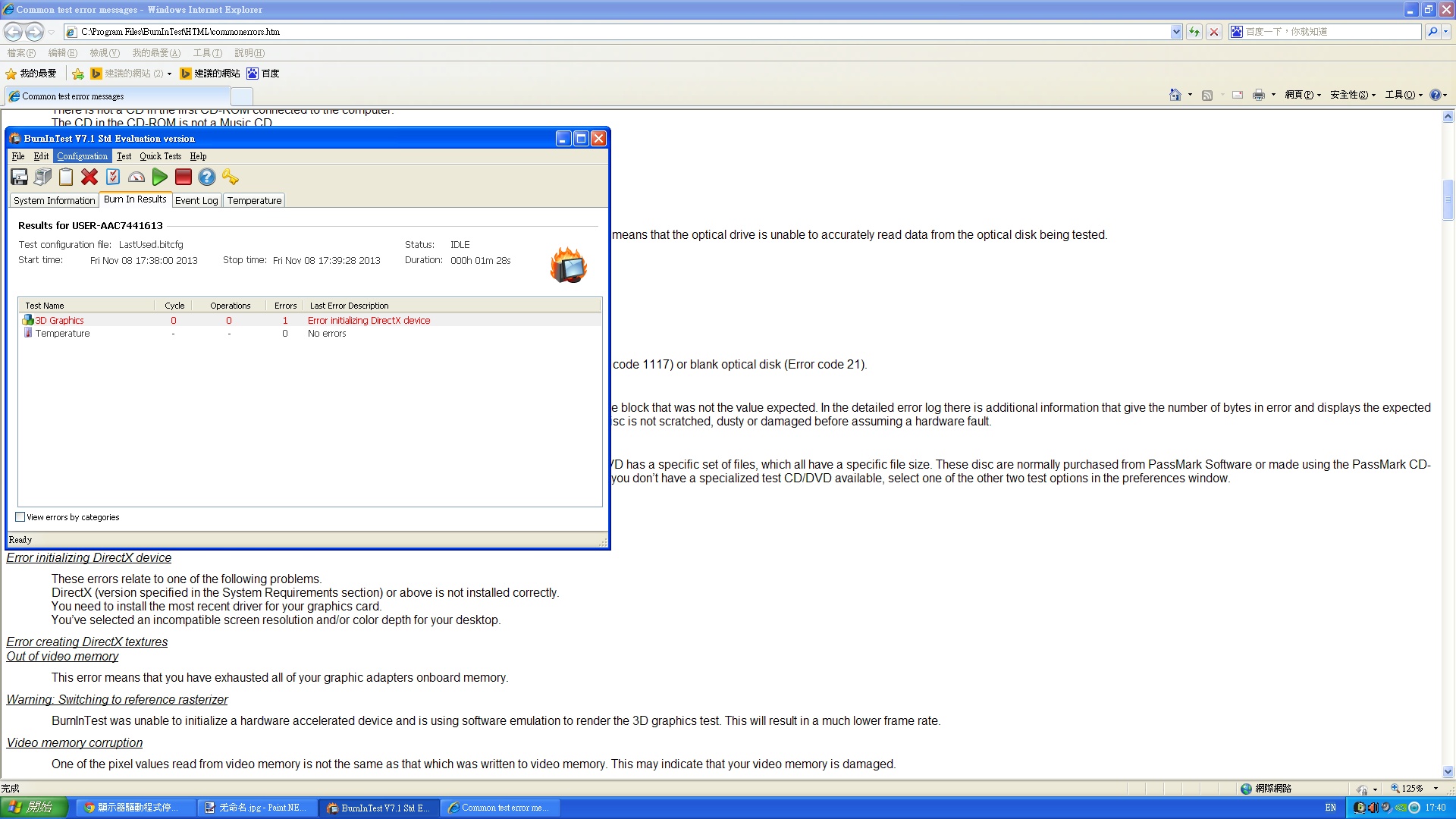This screenshot has height=819, width=1456.
Task: Click the IE home icon
Action: click(1175, 95)
